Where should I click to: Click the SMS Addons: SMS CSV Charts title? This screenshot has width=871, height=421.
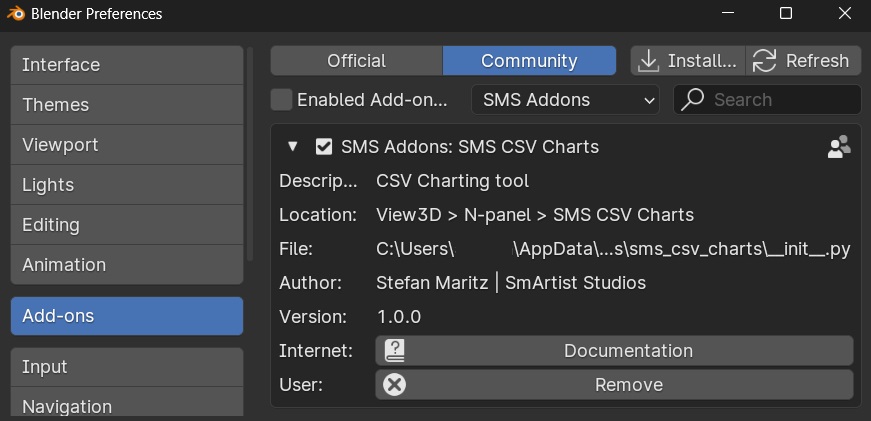[x=470, y=147]
